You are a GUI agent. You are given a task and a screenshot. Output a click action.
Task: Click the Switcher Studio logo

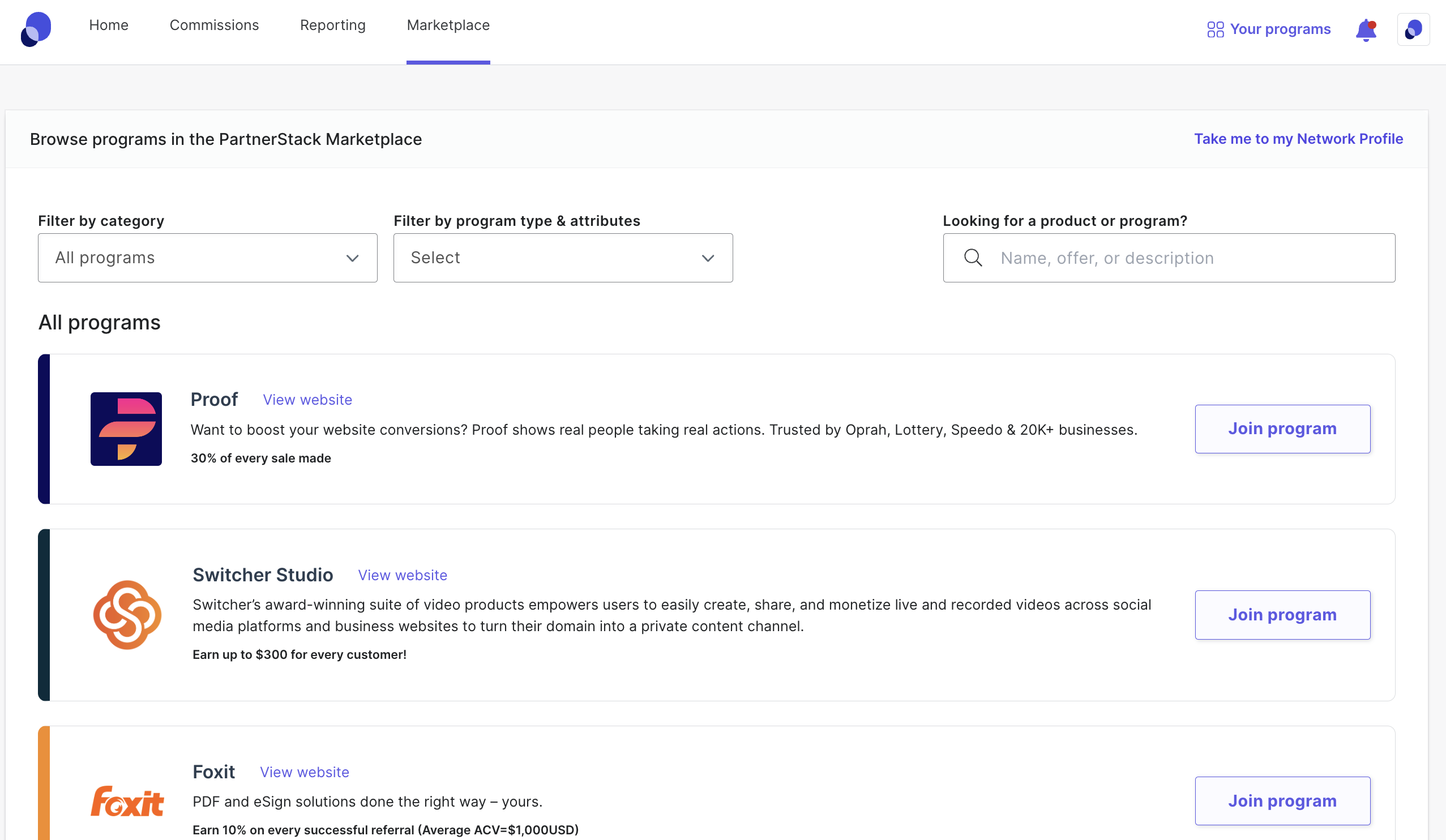pyautogui.click(x=127, y=615)
